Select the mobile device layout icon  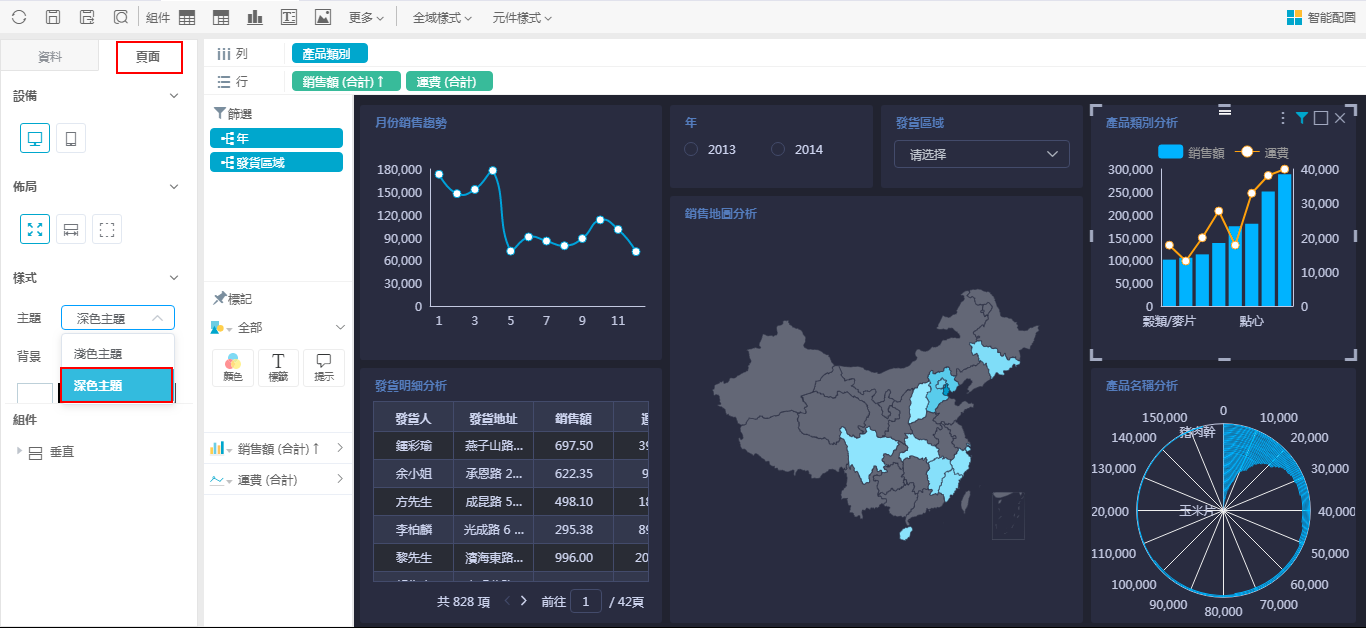[70, 139]
